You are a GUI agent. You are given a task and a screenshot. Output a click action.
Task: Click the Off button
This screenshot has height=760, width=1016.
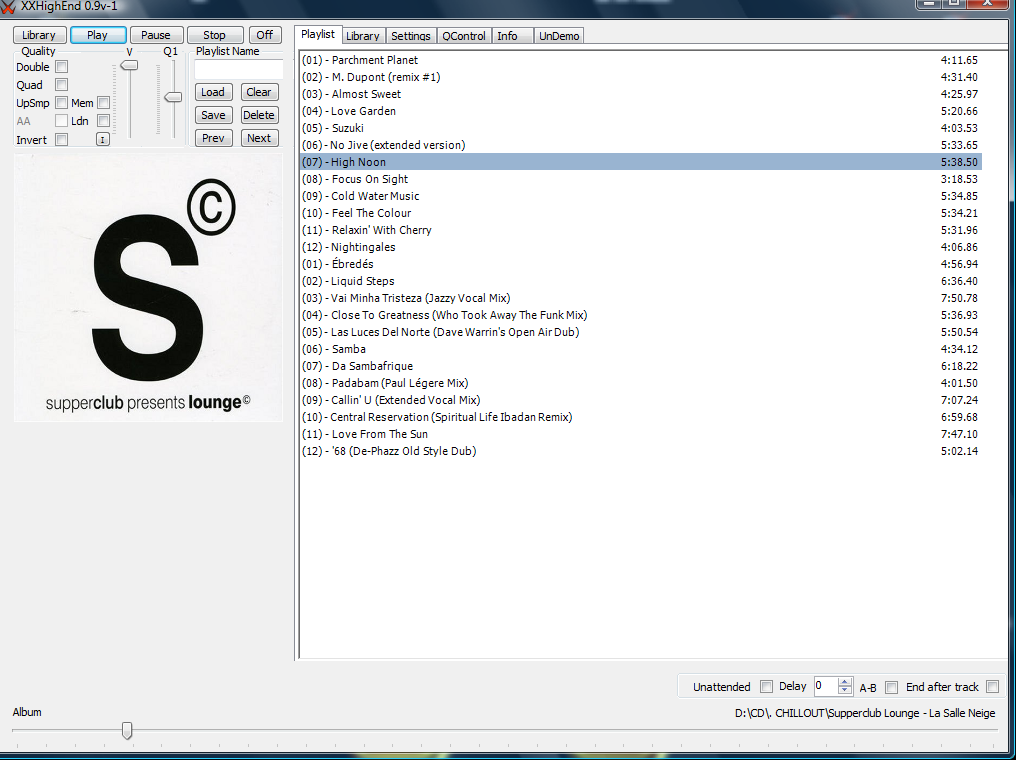tap(265, 35)
